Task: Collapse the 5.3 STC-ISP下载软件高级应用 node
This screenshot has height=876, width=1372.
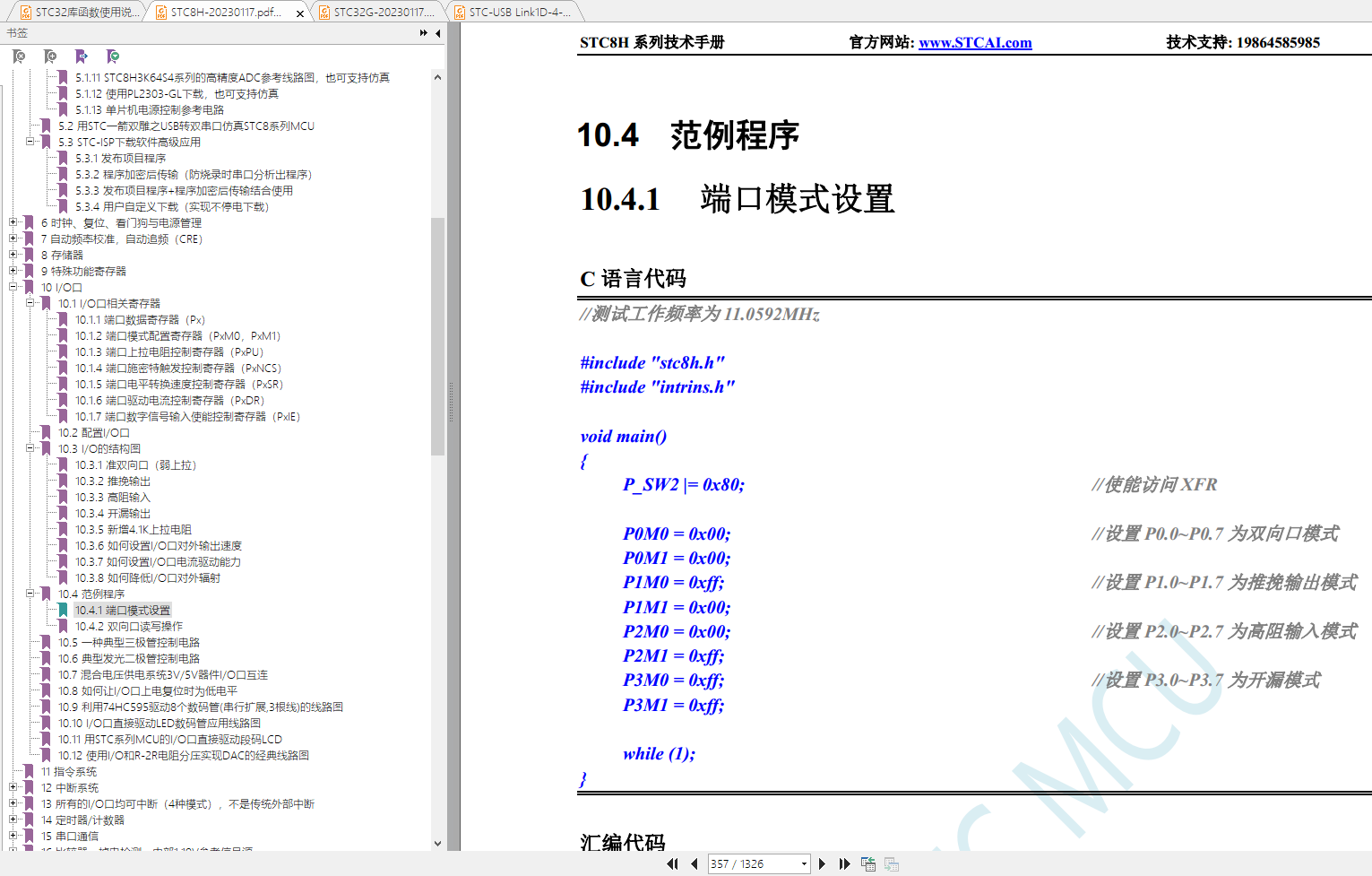Action: click(30, 142)
